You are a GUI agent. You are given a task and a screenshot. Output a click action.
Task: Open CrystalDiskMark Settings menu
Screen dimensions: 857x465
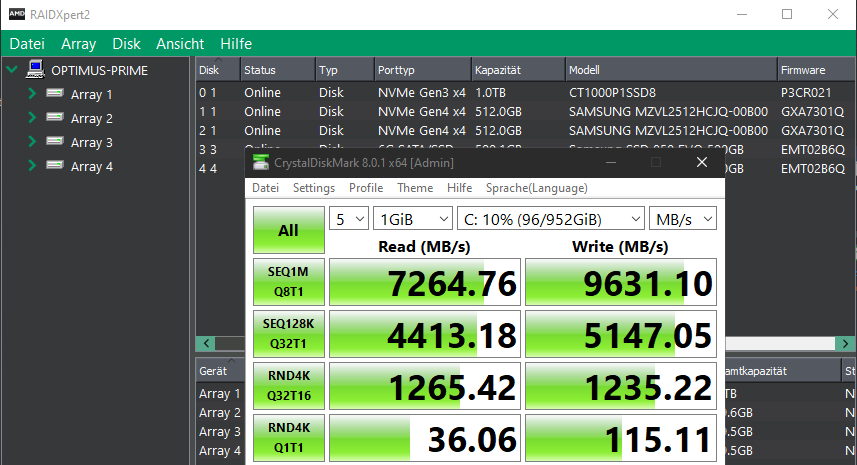tap(314, 188)
